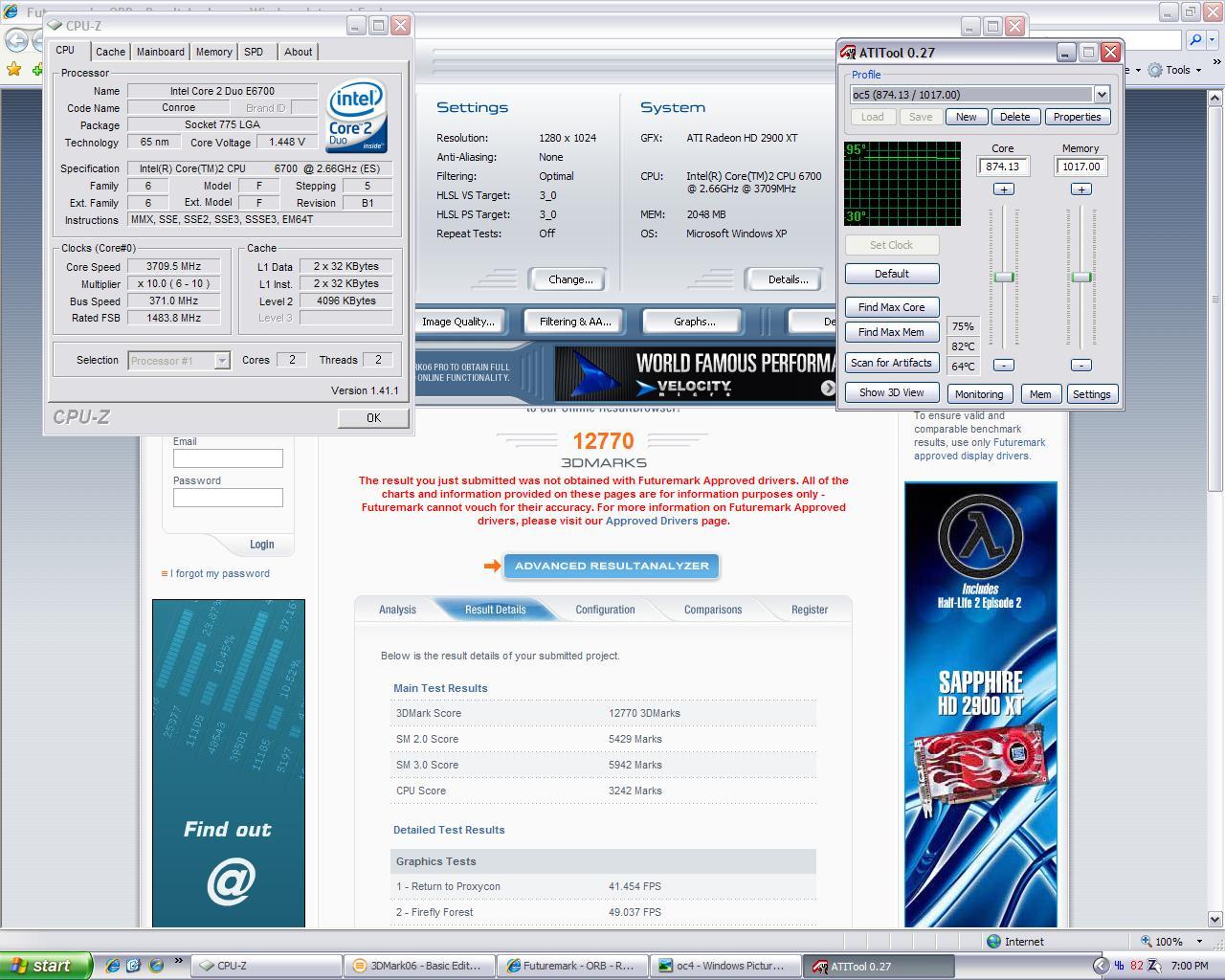The height and width of the screenshot is (980, 1225).
Task: Open Settings in ATITool
Action: coord(1091,394)
